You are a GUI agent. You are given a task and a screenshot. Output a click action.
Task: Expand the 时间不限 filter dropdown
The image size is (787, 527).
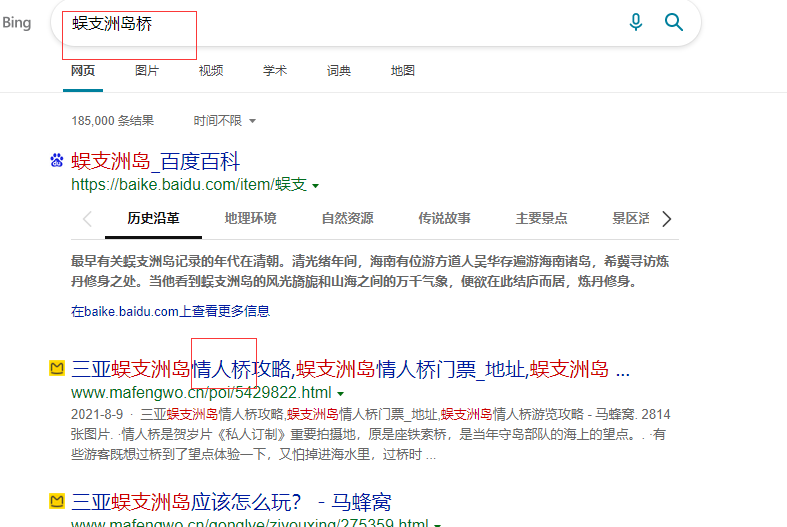(x=224, y=121)
